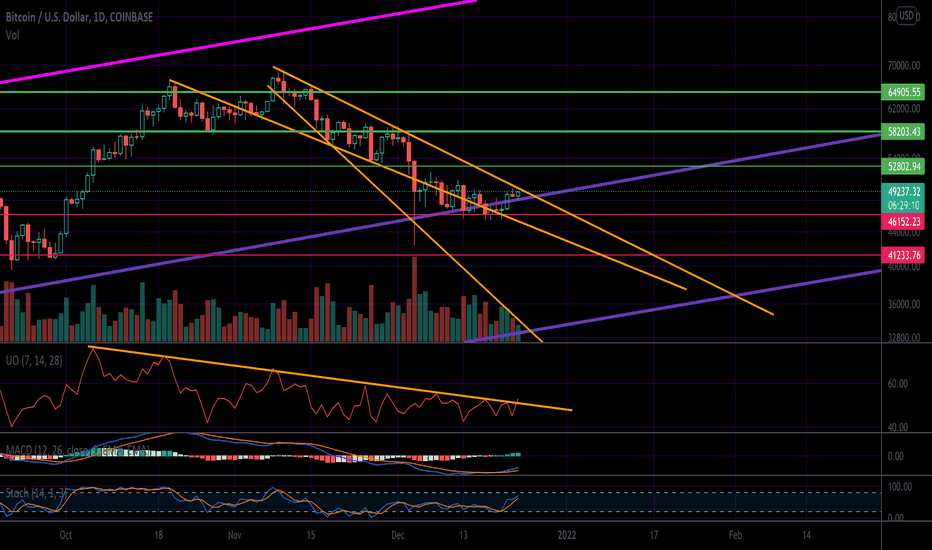The width and height of the screenshot is (932, 550).
Task: Click the 15 date label after Nov
Action: click(x=311, y=535)
